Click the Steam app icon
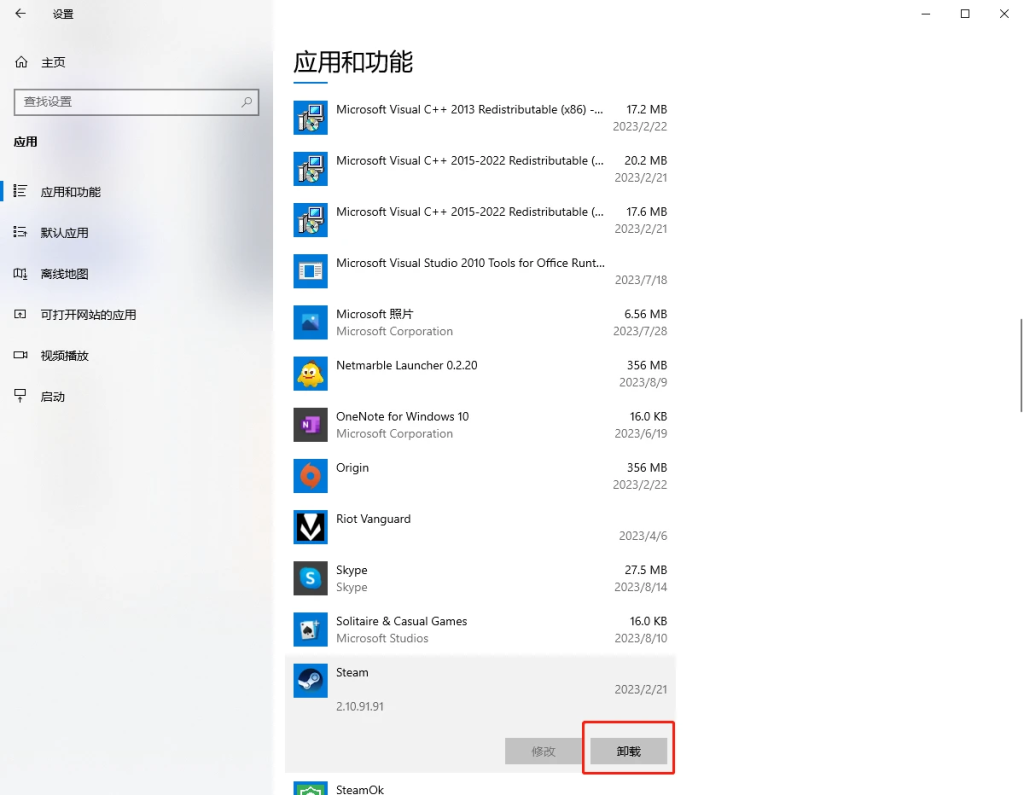 310,681
